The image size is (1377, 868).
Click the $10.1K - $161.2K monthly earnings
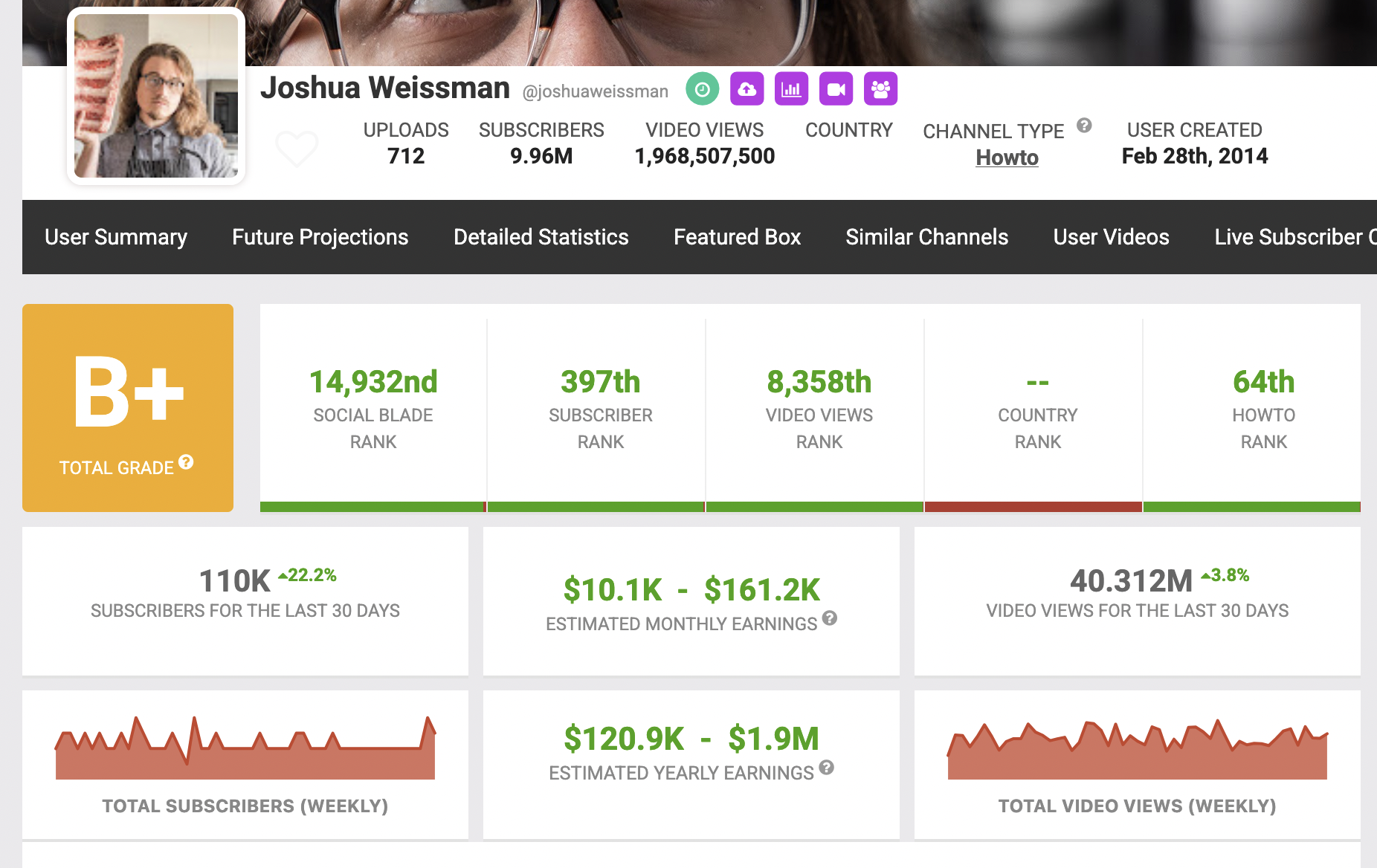[x=691, y=590]
